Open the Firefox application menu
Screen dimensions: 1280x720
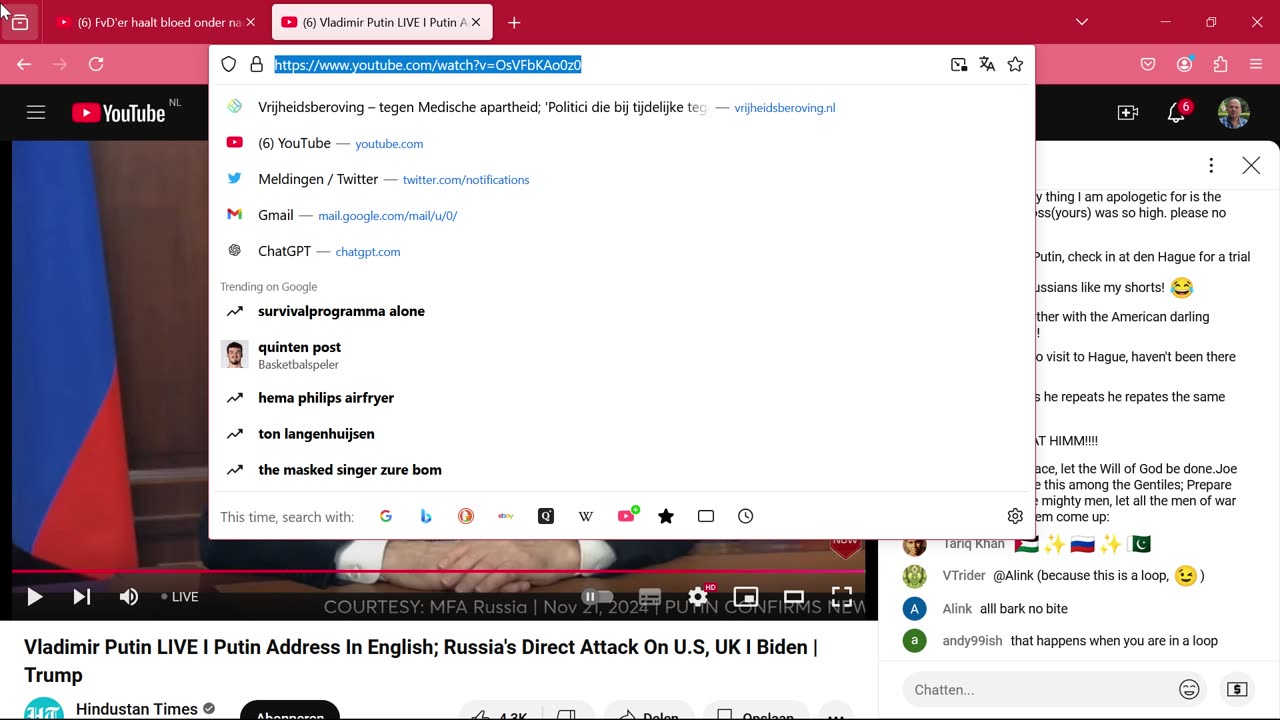click(x=1256, y=64)
